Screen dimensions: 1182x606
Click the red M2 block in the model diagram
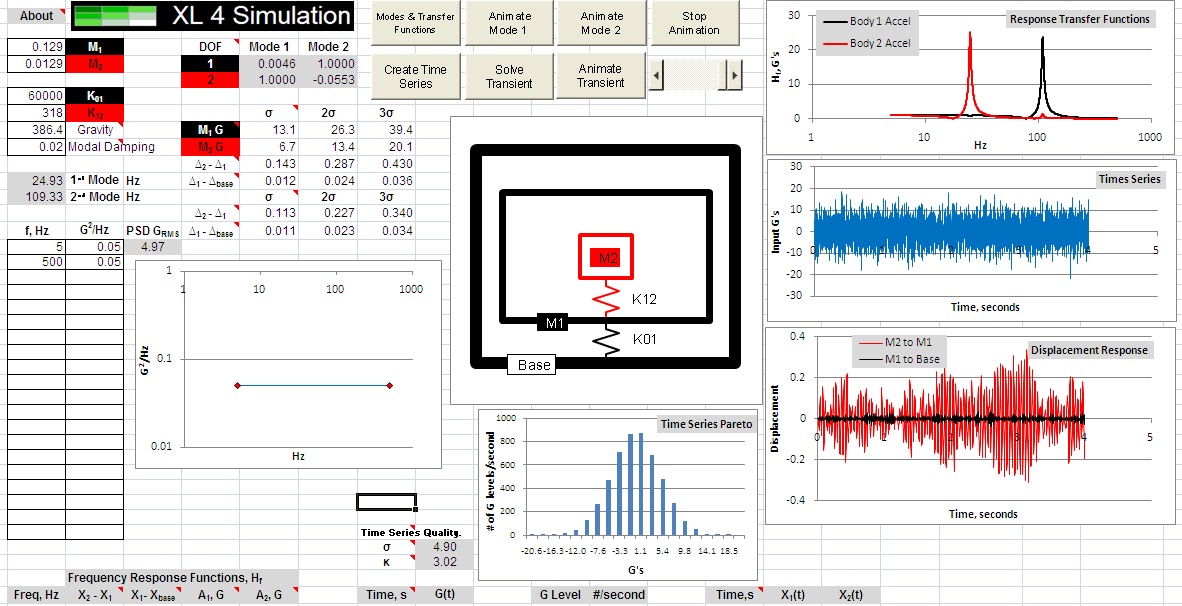pos(604,257)
